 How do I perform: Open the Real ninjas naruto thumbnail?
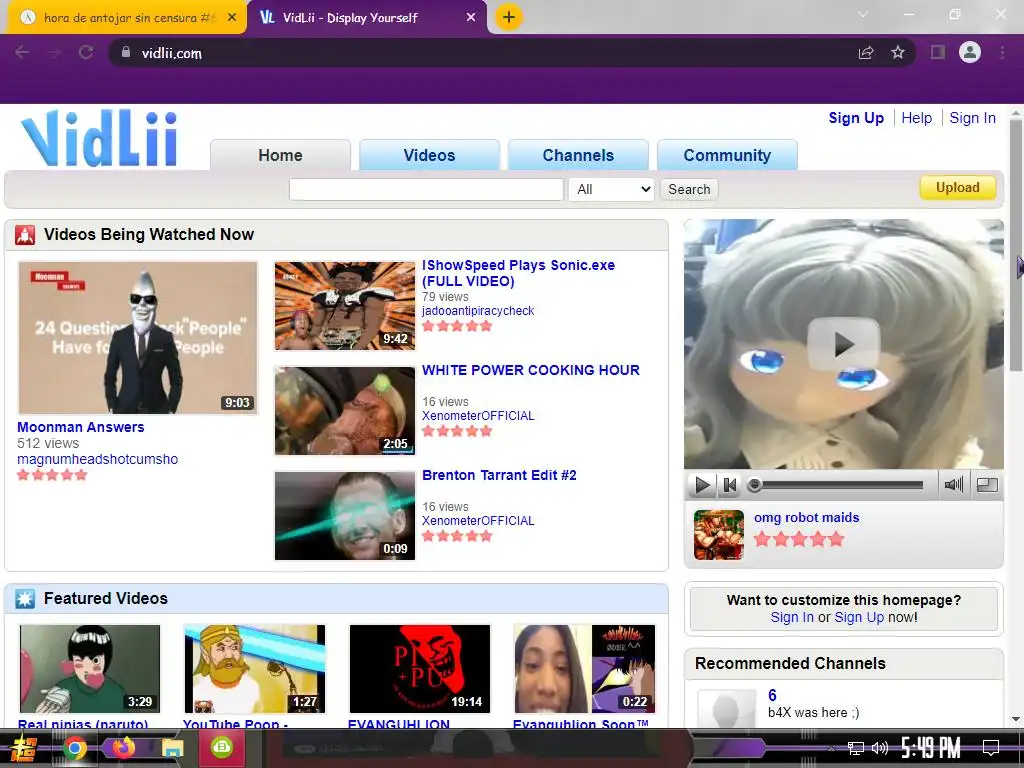pos(89,669)
